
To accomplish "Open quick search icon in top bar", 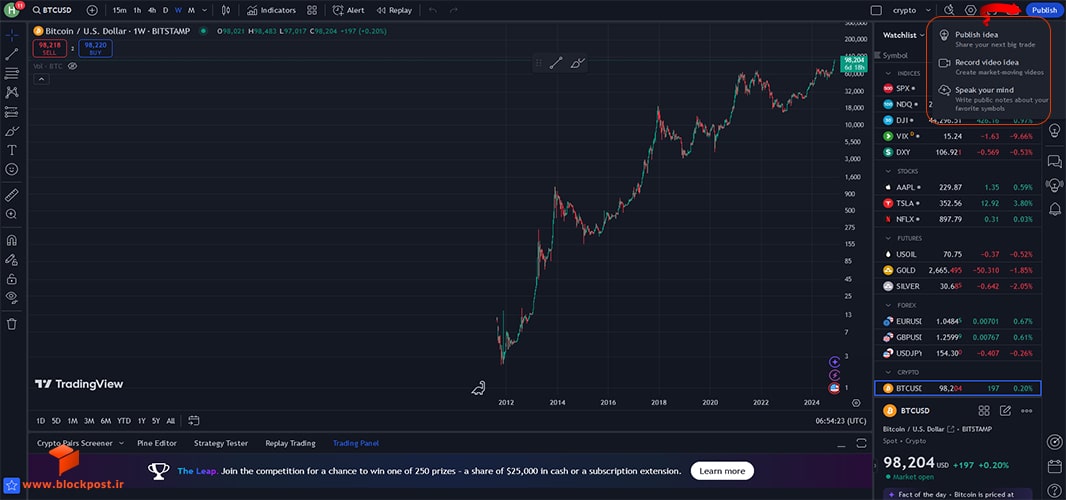I will click(x=950, y=10).
